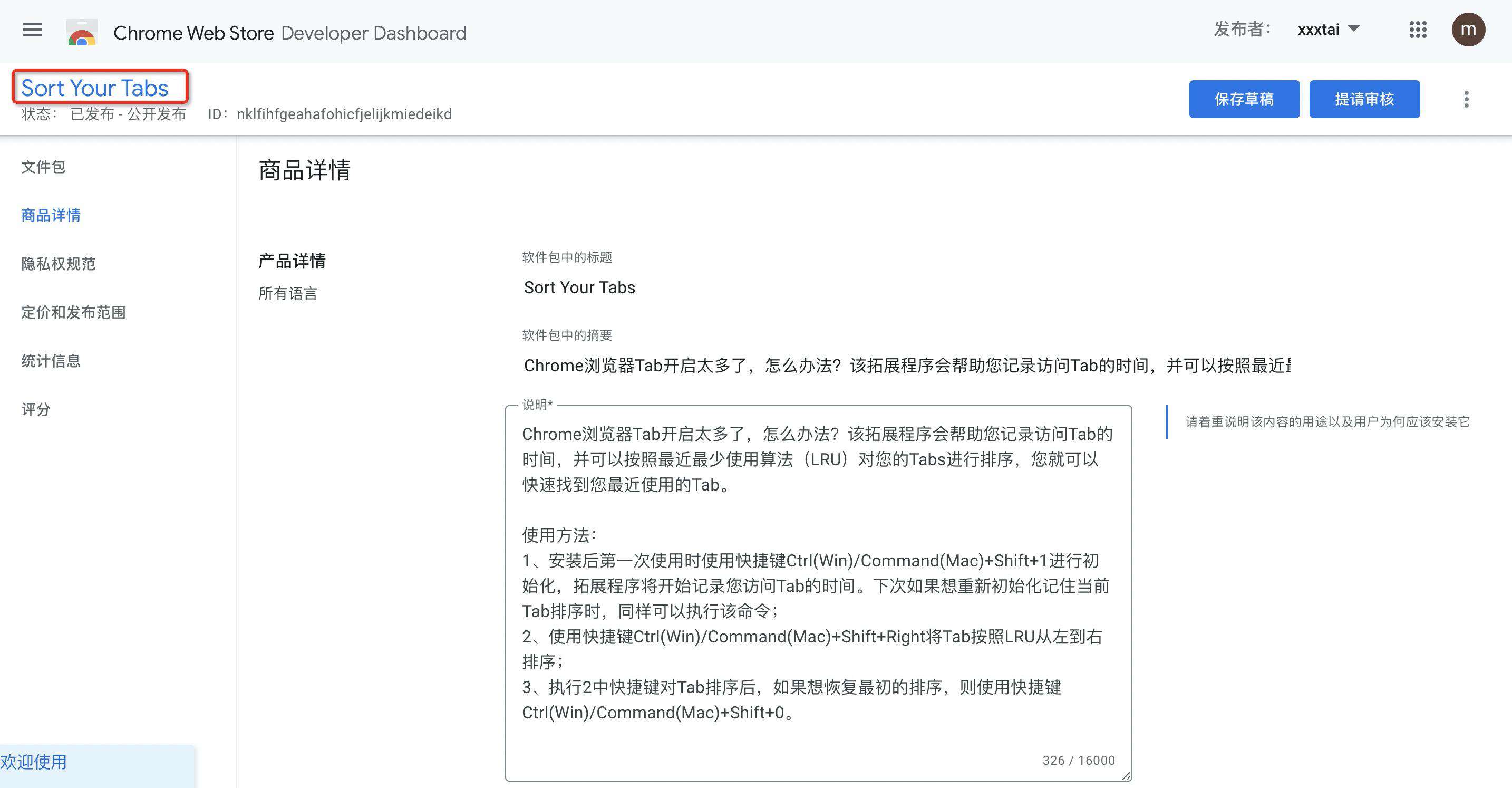Screen dimensions: 1512x788
Task: Click the description textarea resize handle
Action: [1126, 776]
